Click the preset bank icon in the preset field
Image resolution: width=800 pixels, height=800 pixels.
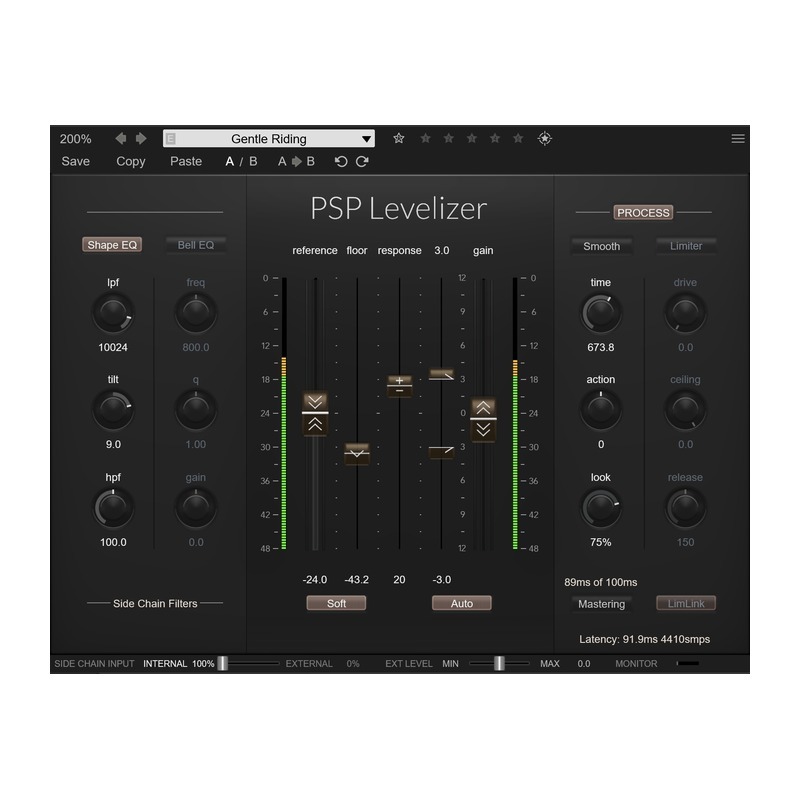(170, 139)
